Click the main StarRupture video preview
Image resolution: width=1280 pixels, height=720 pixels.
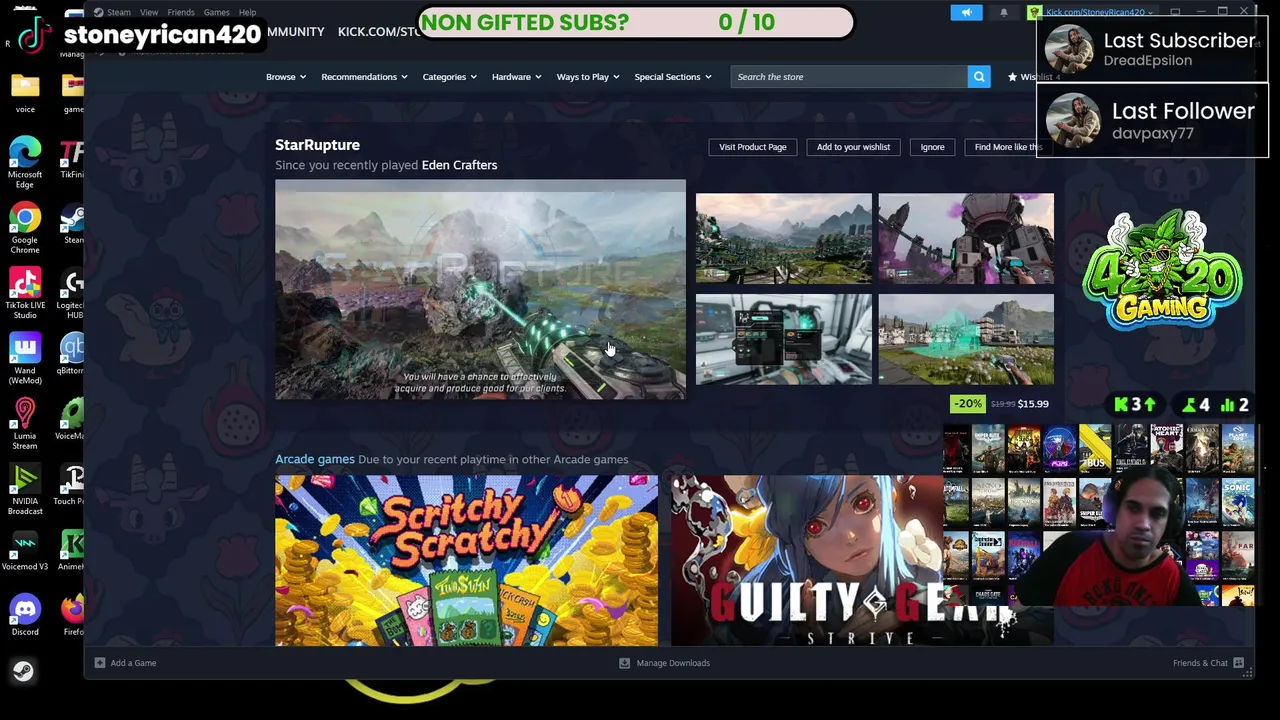[480, 290]
